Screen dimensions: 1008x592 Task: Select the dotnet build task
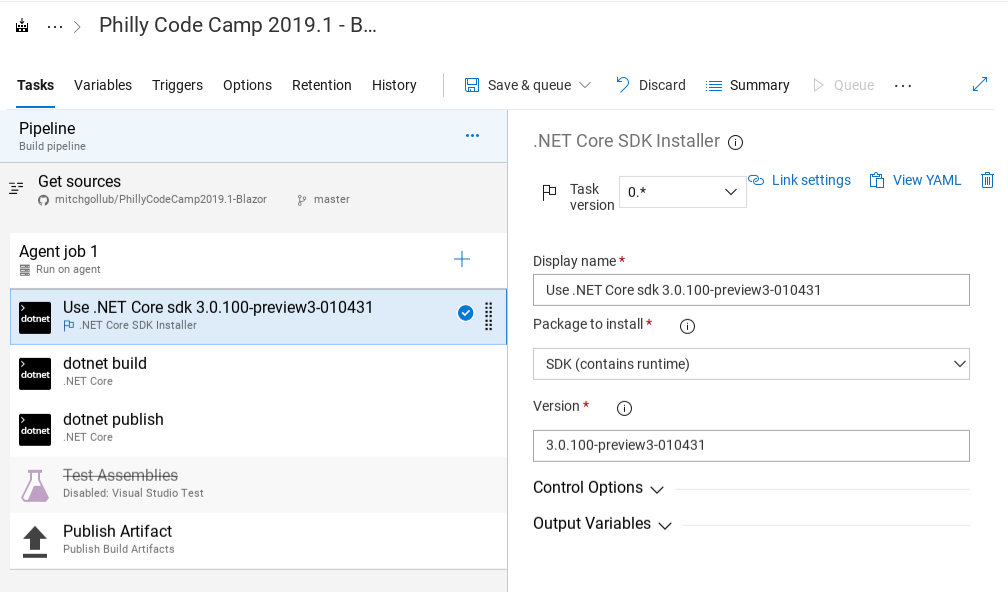tap(258, 373)
